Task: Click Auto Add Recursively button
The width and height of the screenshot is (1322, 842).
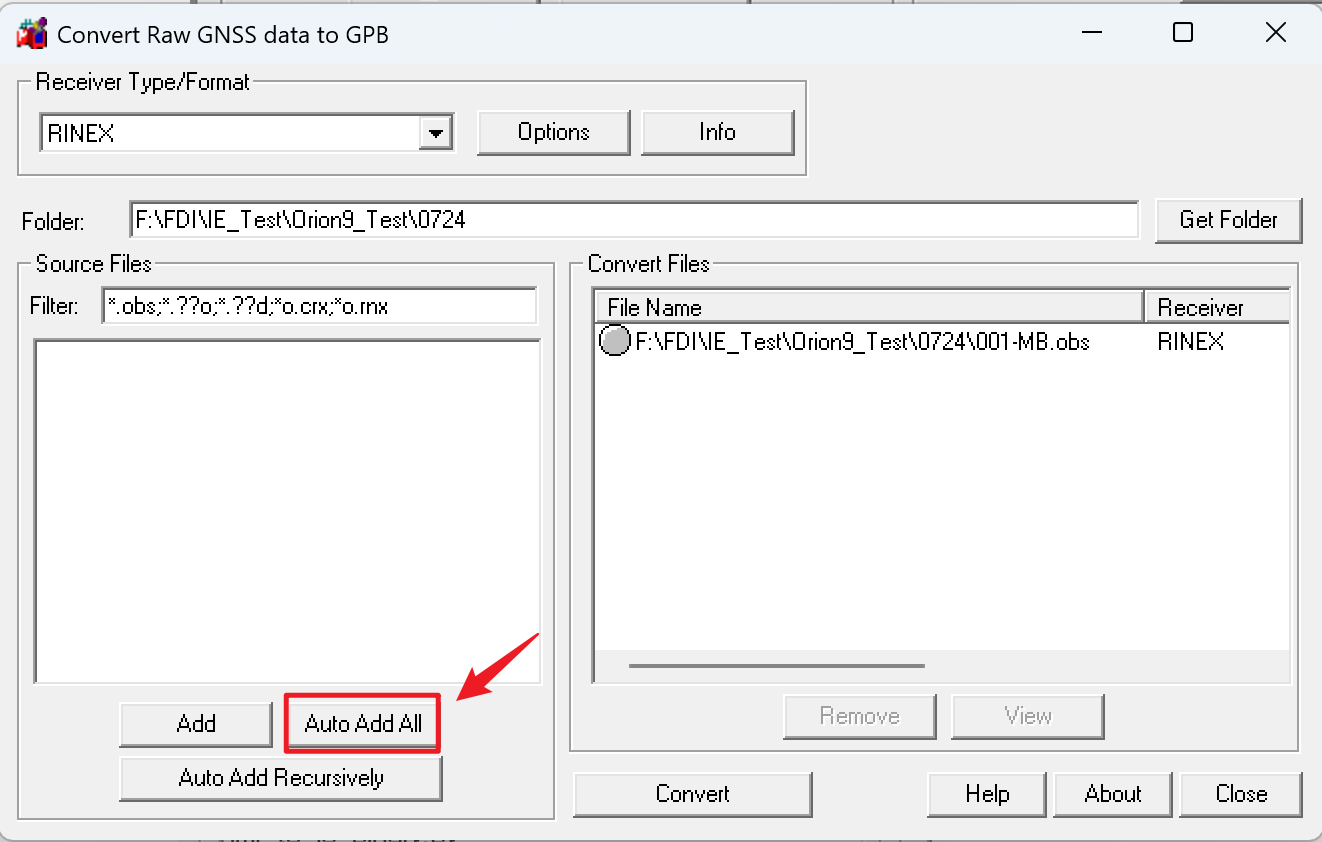Action: click(281, 778)
